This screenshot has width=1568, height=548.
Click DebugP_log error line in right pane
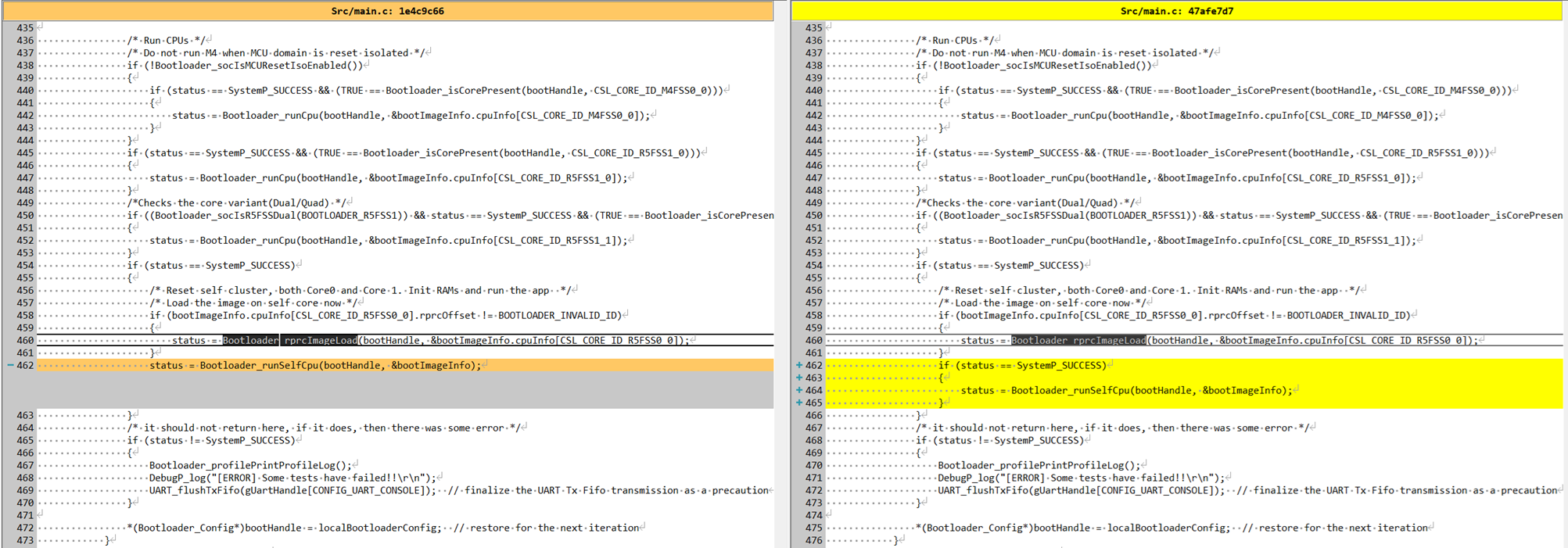[x=1082, y=478]
